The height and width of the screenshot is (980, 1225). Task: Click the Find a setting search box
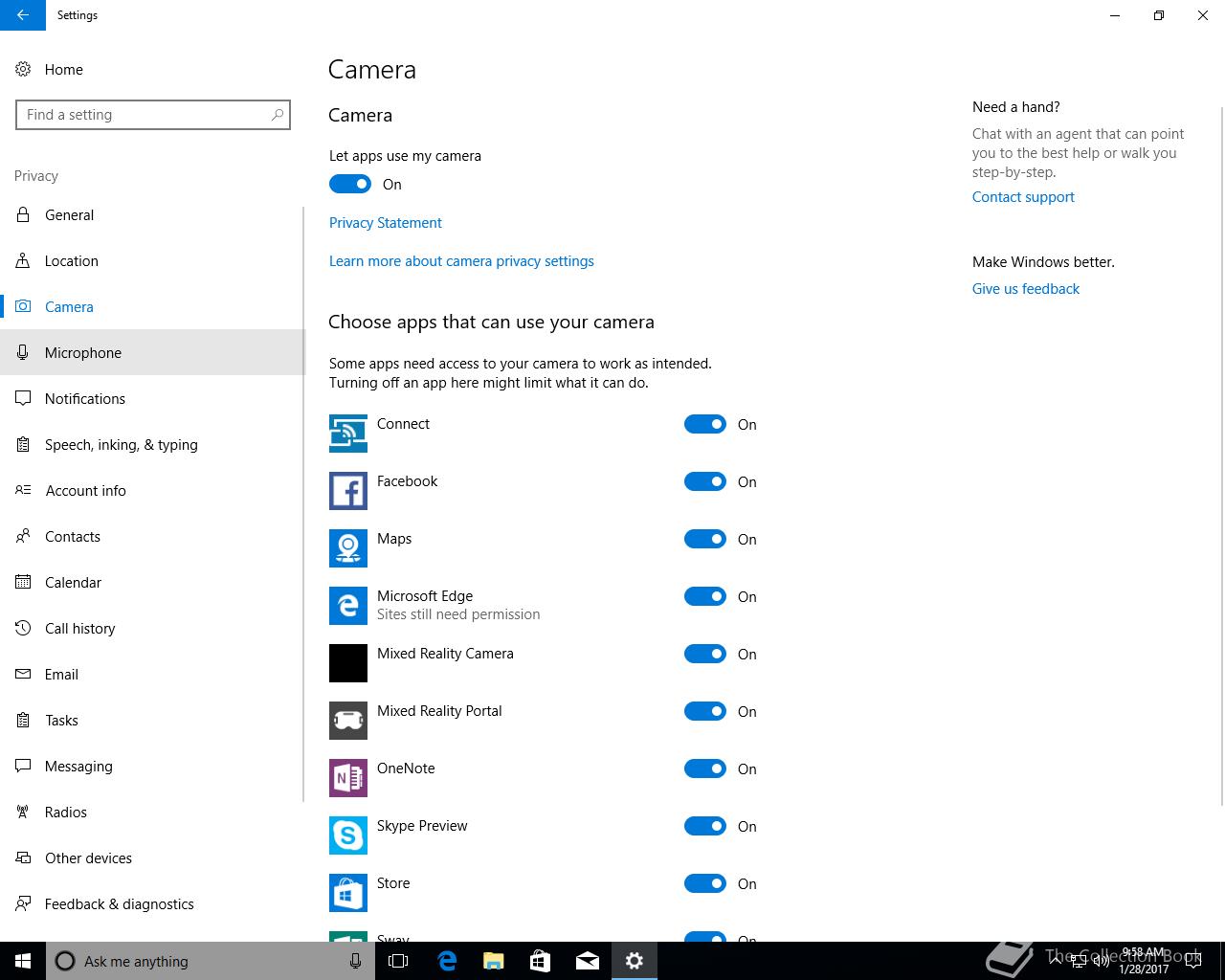(x=153, y=115)
